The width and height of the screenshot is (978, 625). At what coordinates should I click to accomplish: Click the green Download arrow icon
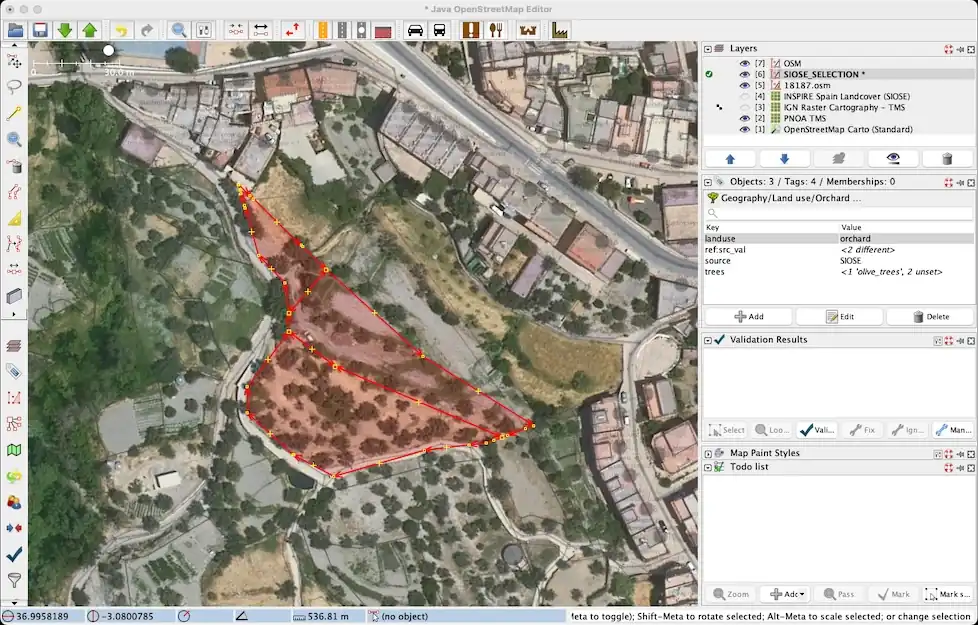pyautogui.click(x=65, y=30)
